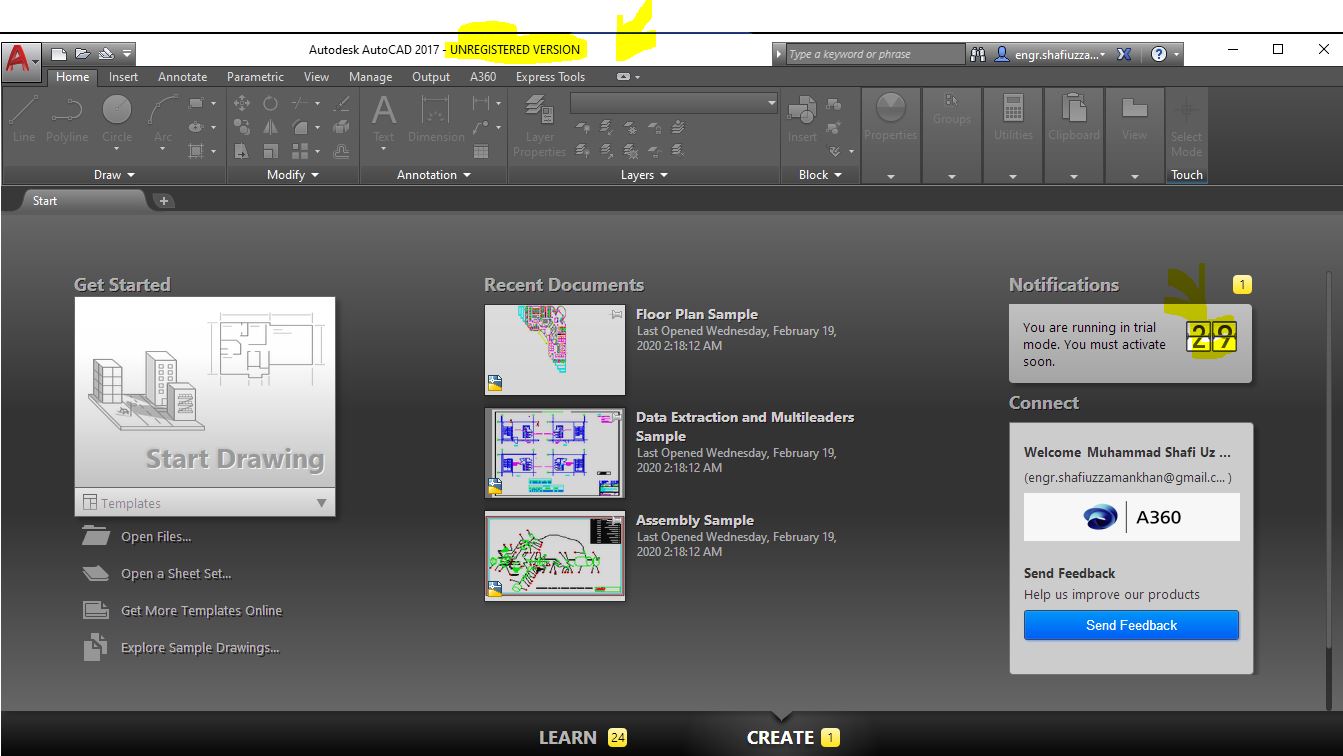The width and height of the screenshot is (1343, 756).
Task: Expand the Modify panel
Action: (291, 174)
